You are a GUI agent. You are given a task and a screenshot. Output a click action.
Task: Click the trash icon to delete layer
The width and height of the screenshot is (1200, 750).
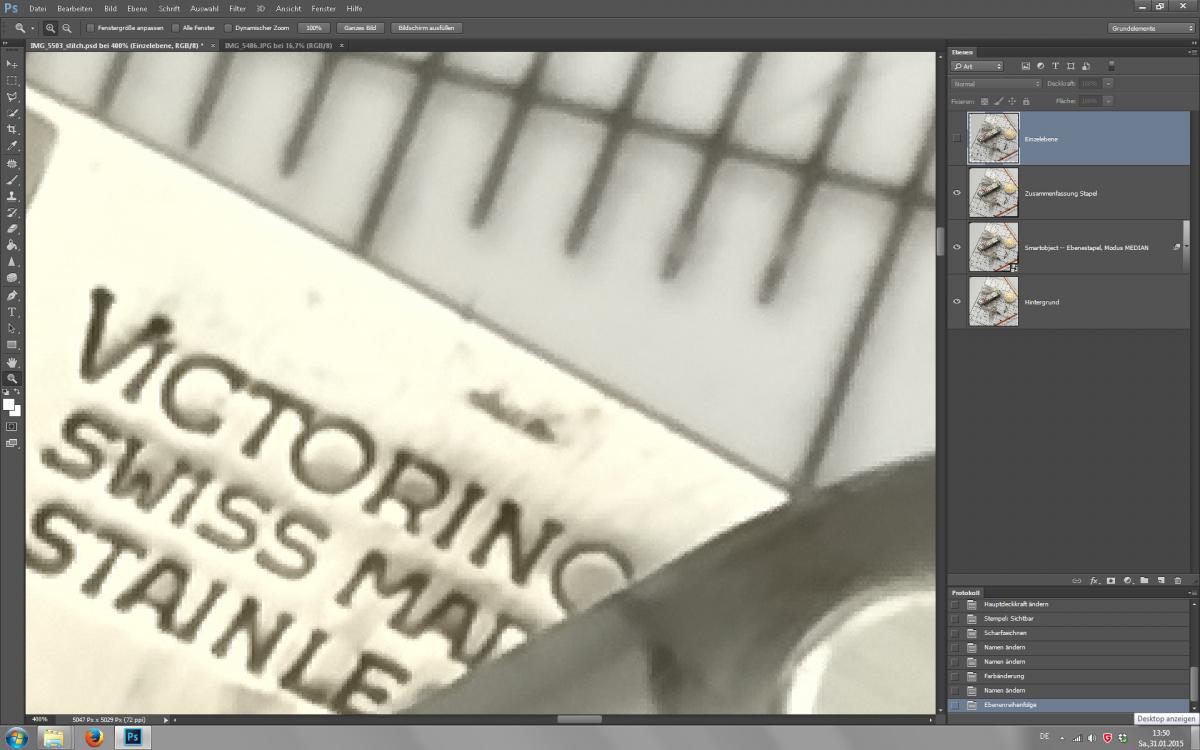1177,580
